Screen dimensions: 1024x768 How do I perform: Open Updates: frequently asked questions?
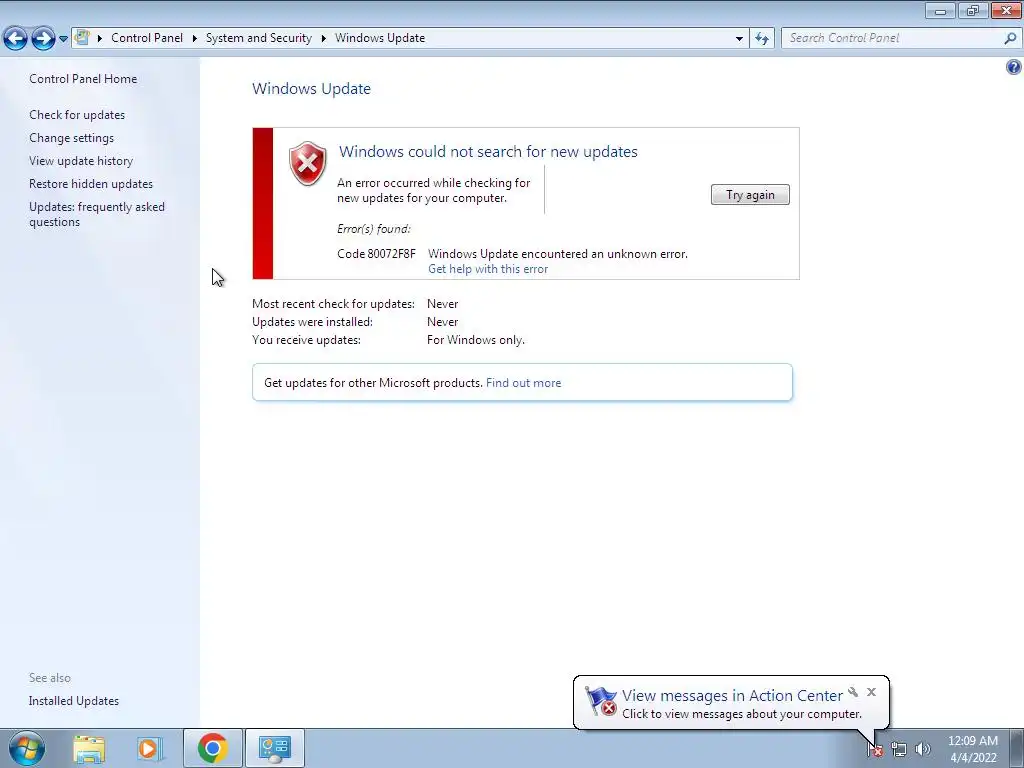click(x=97, y=214)
